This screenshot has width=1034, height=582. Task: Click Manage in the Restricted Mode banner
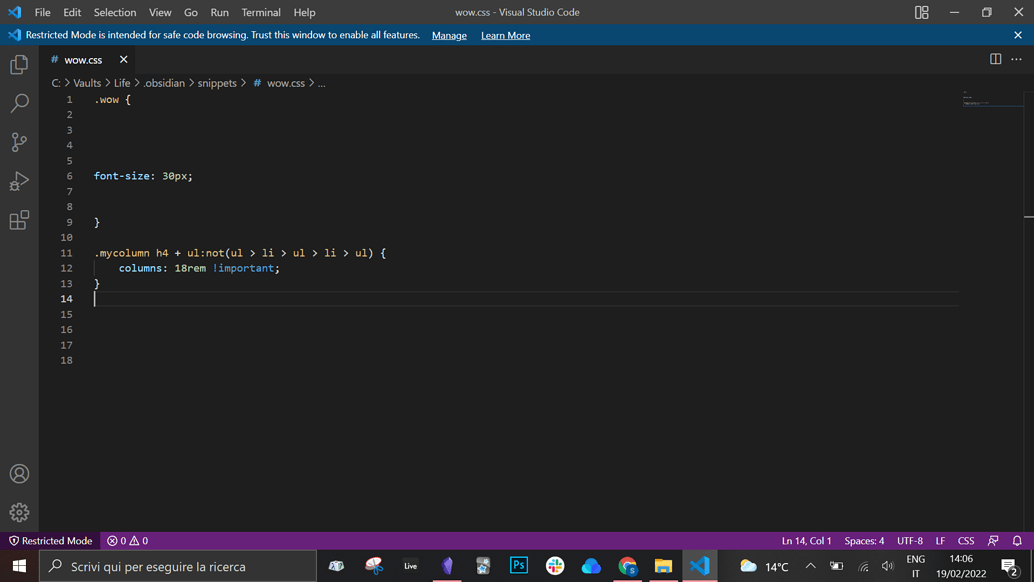pos(449,34)
